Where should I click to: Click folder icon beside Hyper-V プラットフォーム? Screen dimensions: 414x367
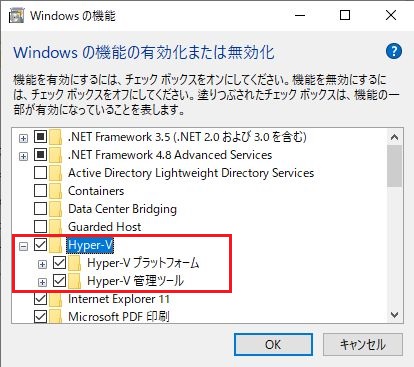click(x=75, y=263)
